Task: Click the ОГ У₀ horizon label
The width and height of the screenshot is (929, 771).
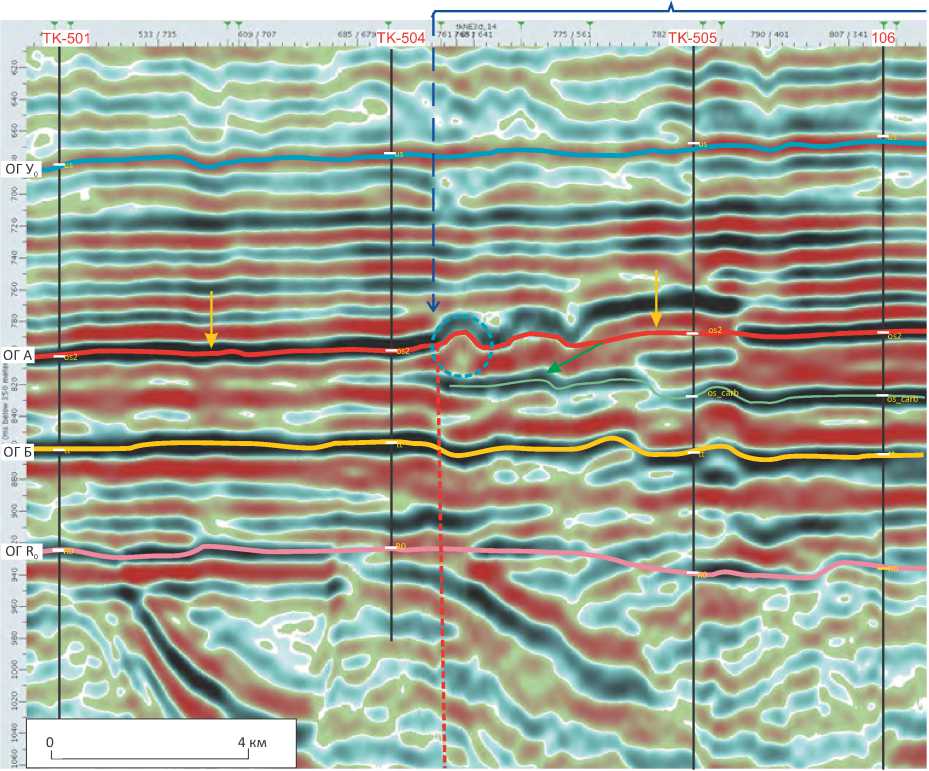Action: (x=22, y=170)
